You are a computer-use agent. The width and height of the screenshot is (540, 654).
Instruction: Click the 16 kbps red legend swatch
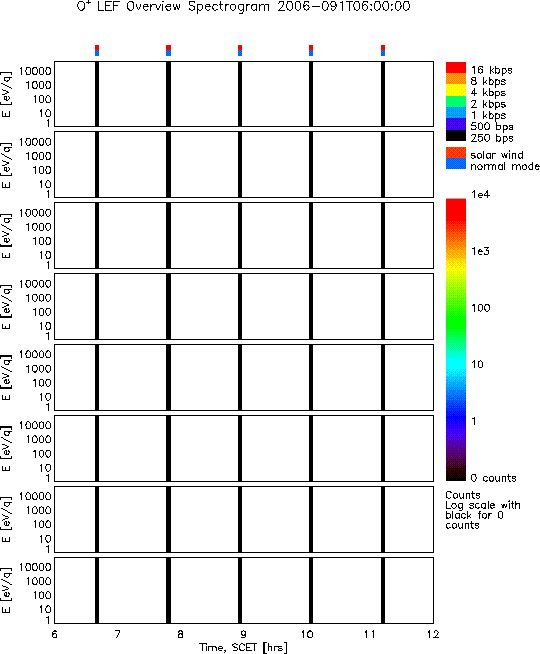coord(456,68)
